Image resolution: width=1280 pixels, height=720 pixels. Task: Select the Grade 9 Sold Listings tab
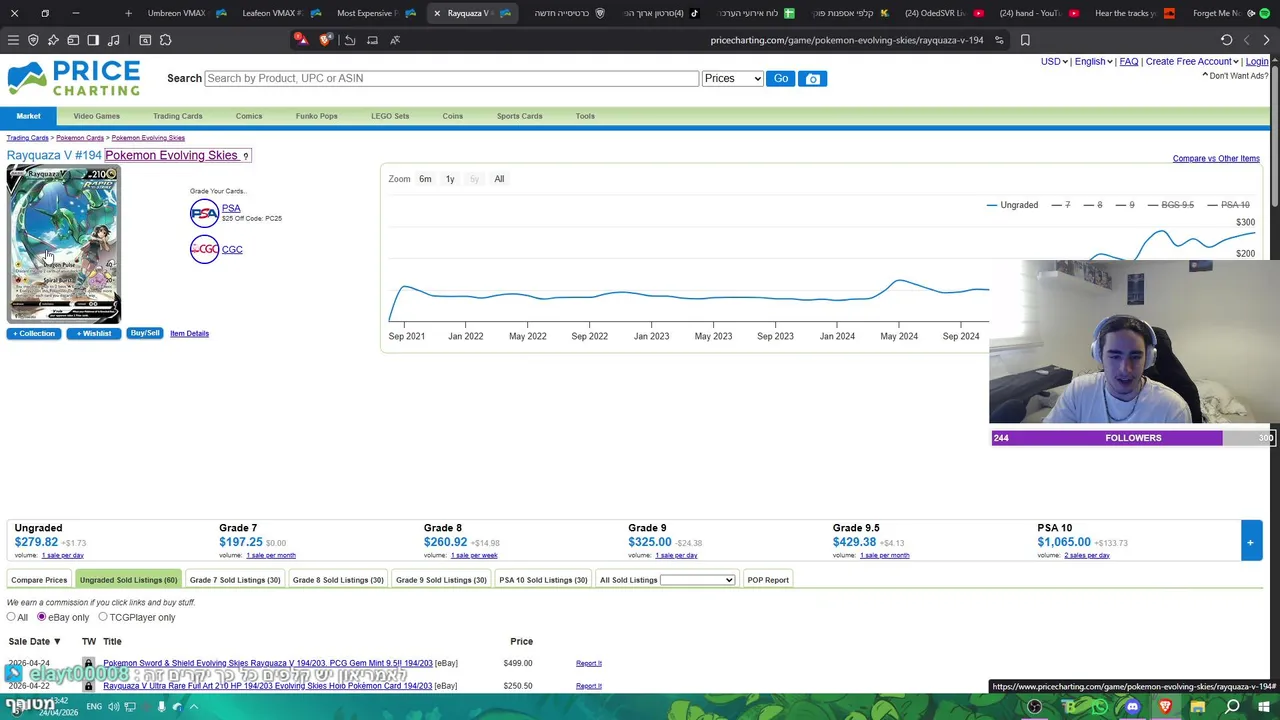tap(441, 580)
